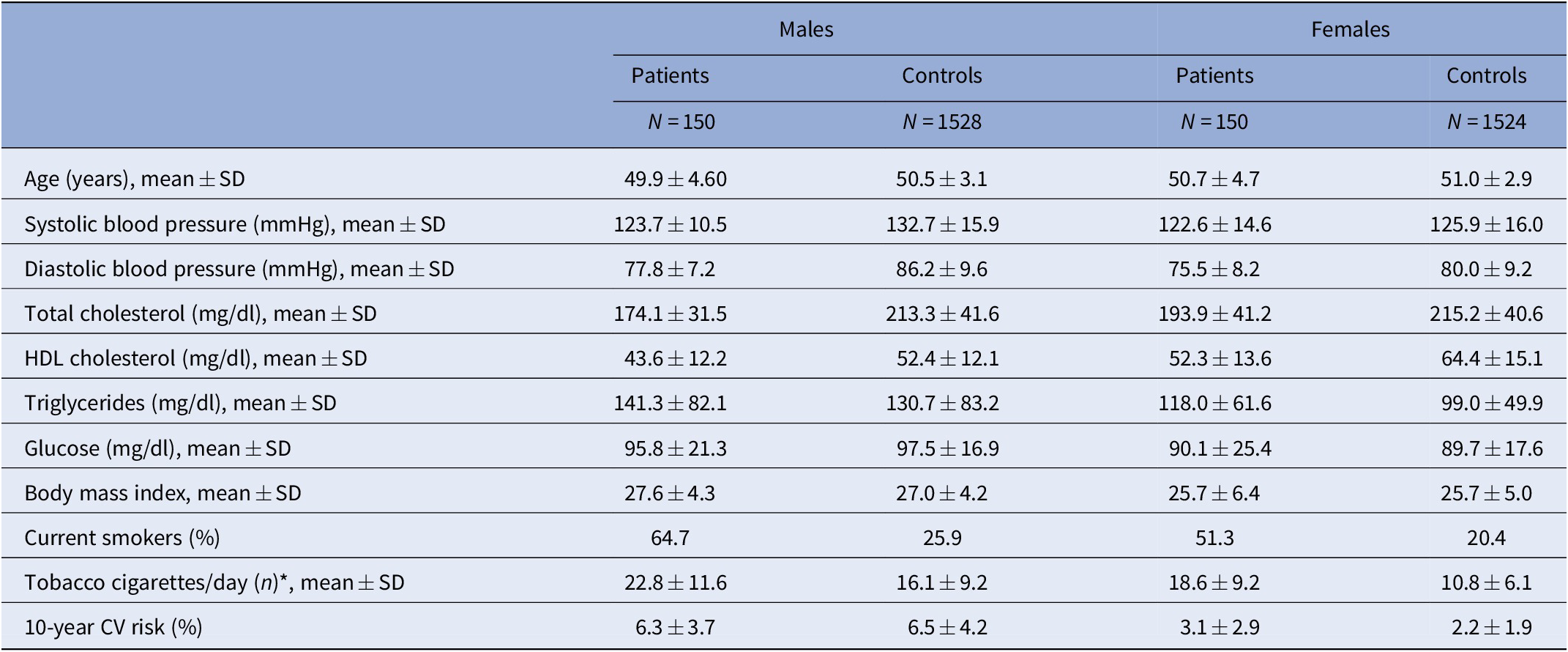
Task: Click the Systolic blood pressure row label
Action: (235, 224)
